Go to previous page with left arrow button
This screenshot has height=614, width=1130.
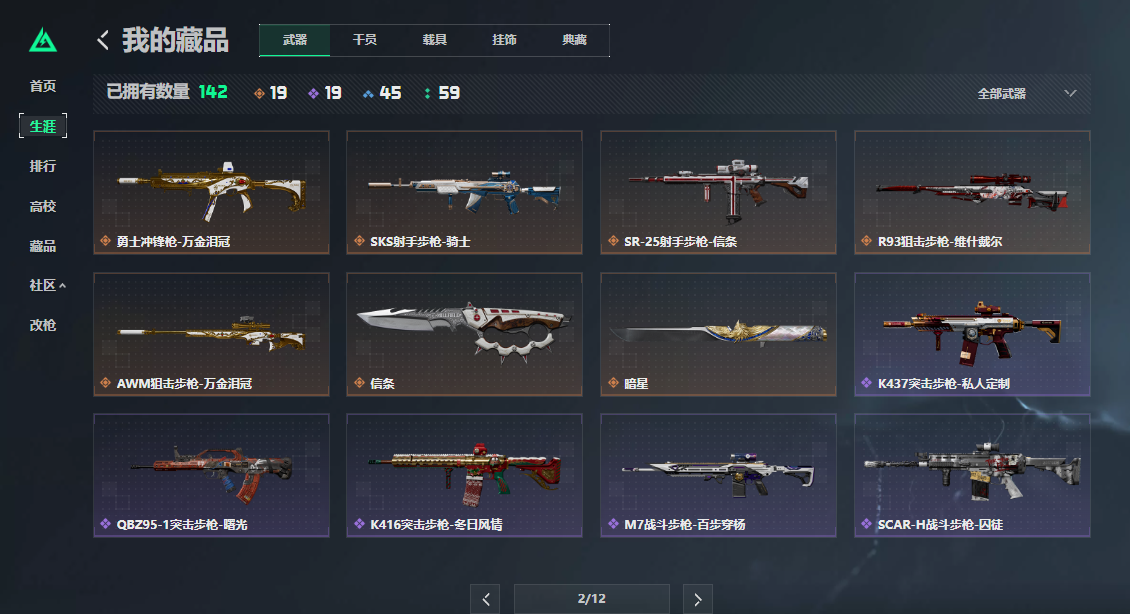pyautogui.click(x=486, y=599)
